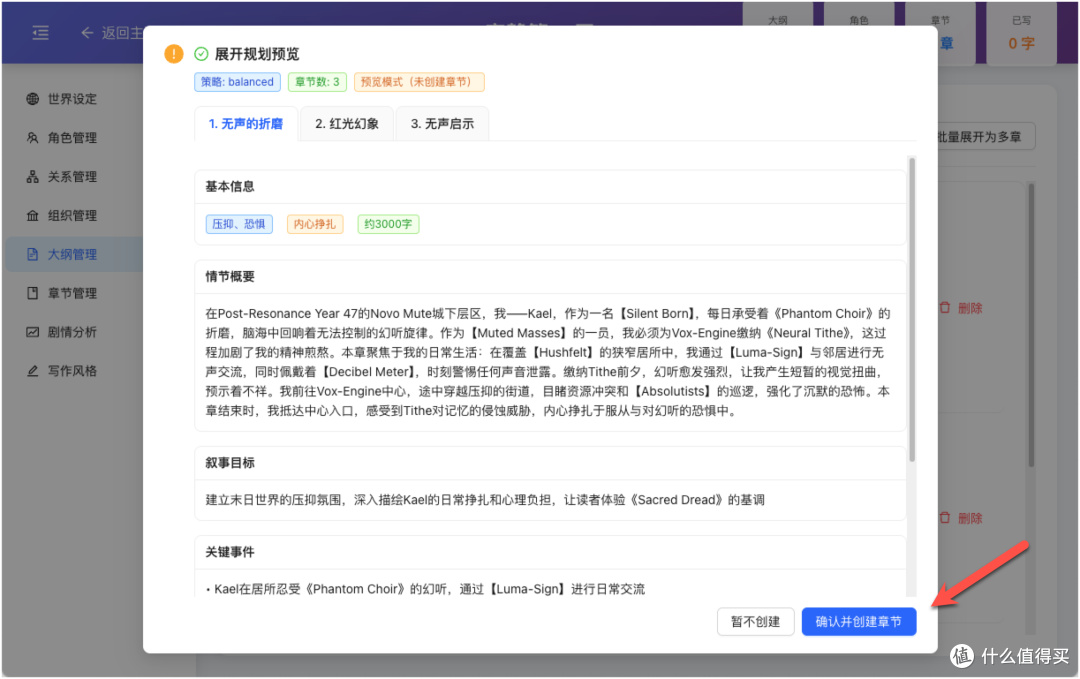Image resolution: width=1080 pixels, height=679 pixels.
Task: Click the book icon beside 章节管理
Action: click(32, 293)
